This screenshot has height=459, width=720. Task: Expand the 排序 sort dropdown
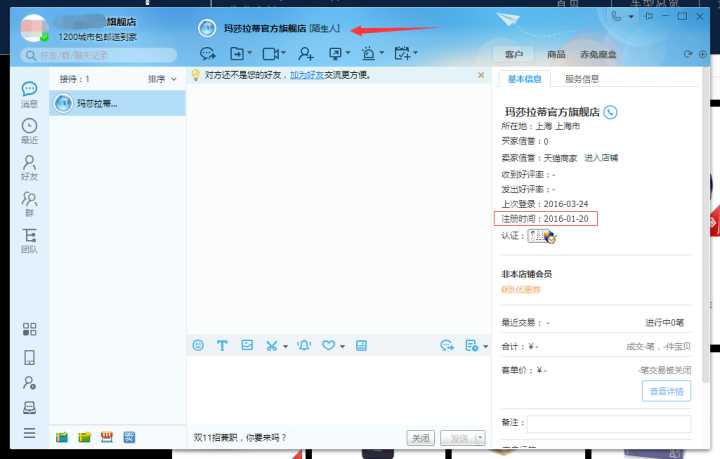162,78
